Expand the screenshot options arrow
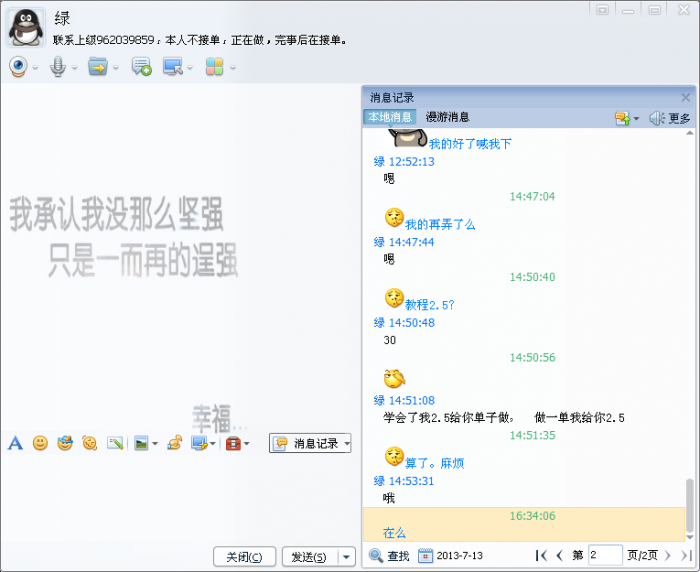Viewport: 700px width, 572px height. click(213, 444)
